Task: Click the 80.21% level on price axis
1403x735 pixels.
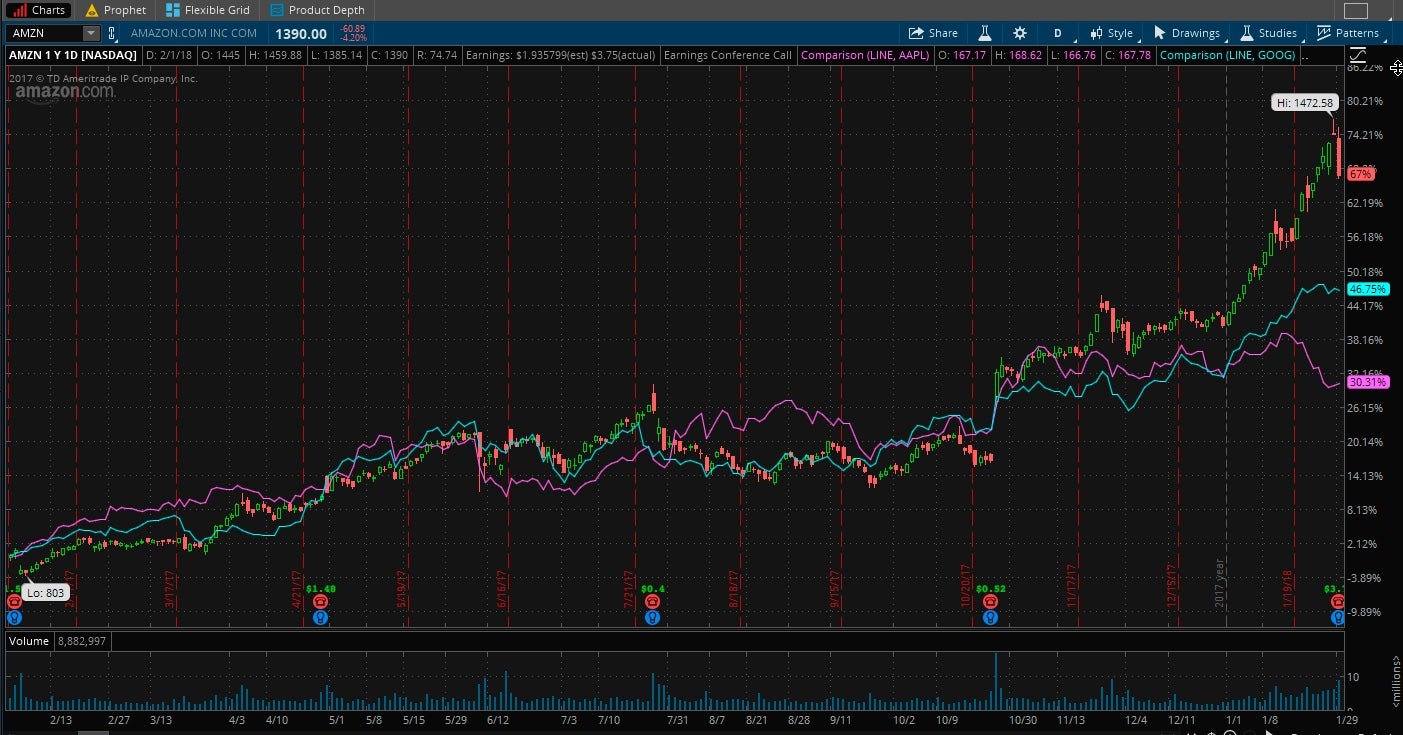Action: [x=1365, y=101]
